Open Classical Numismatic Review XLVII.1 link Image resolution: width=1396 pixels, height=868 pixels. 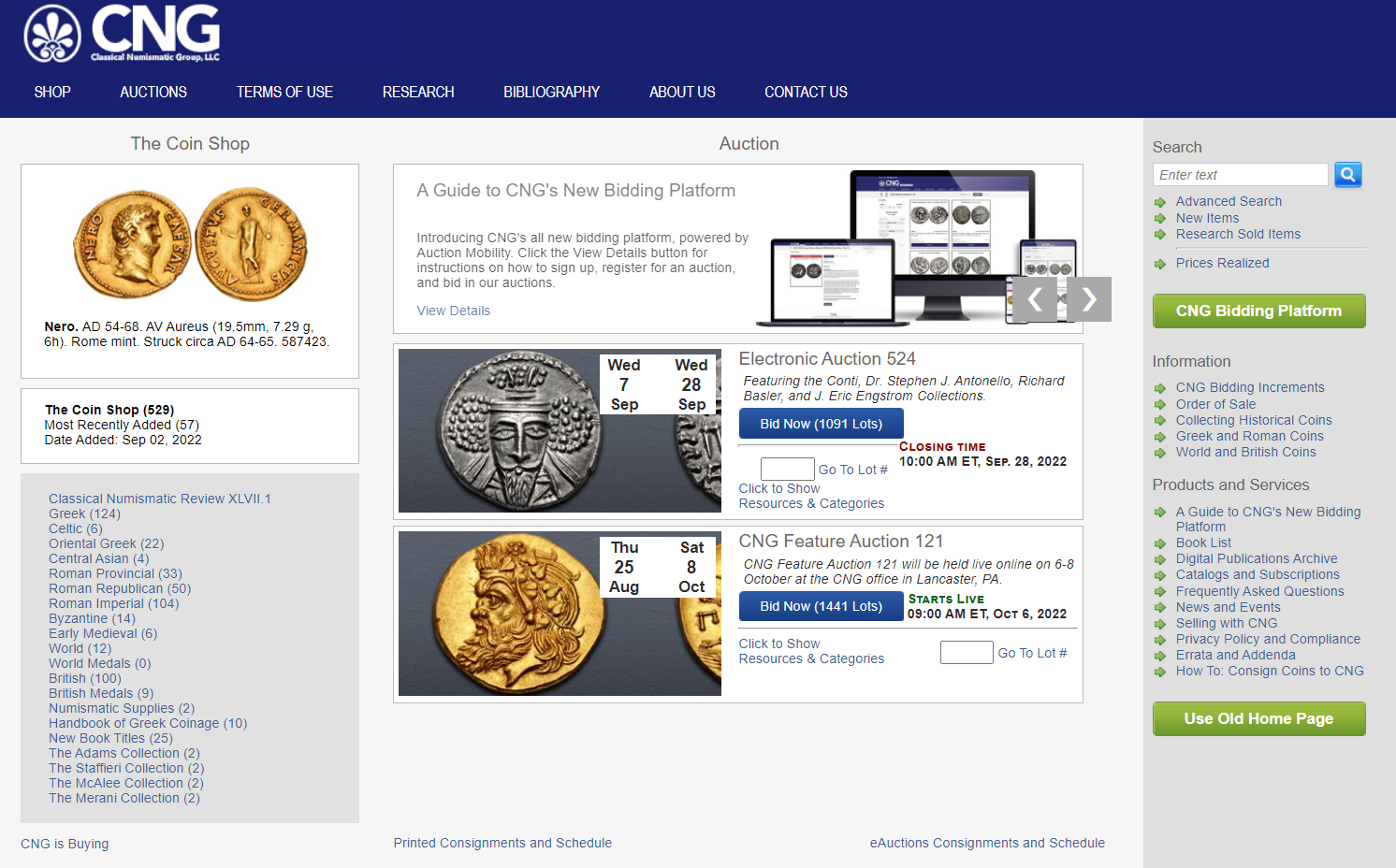[x=160, y=499]
